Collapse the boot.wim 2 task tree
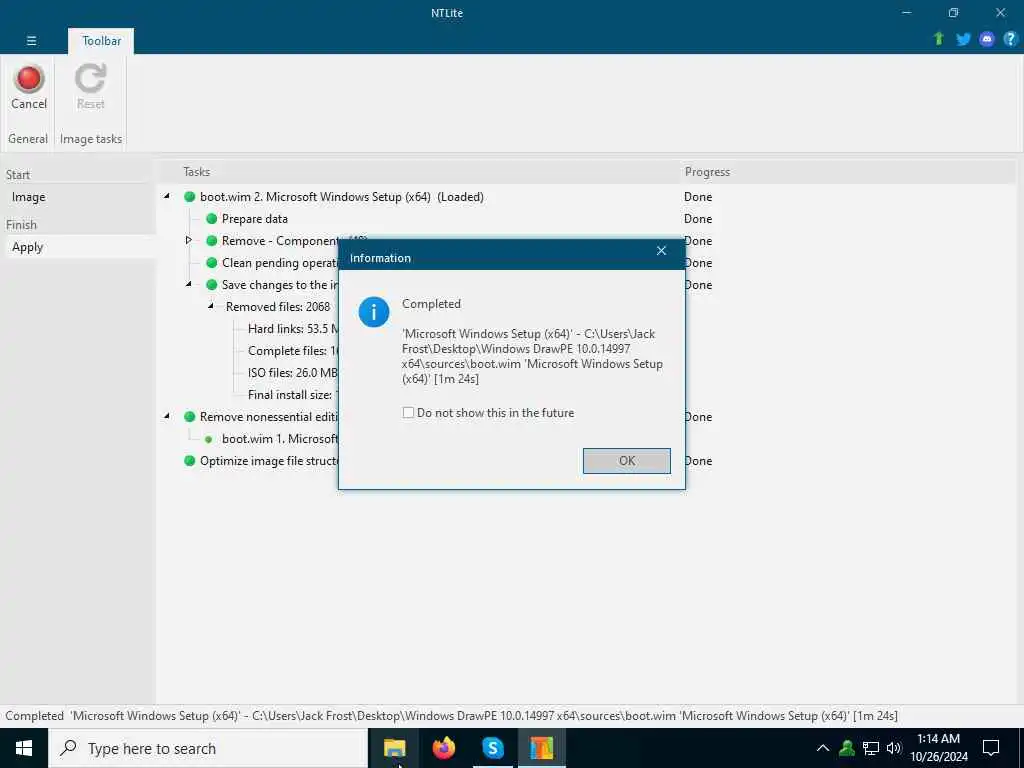 pyautogui.click(x=167, y=196)
